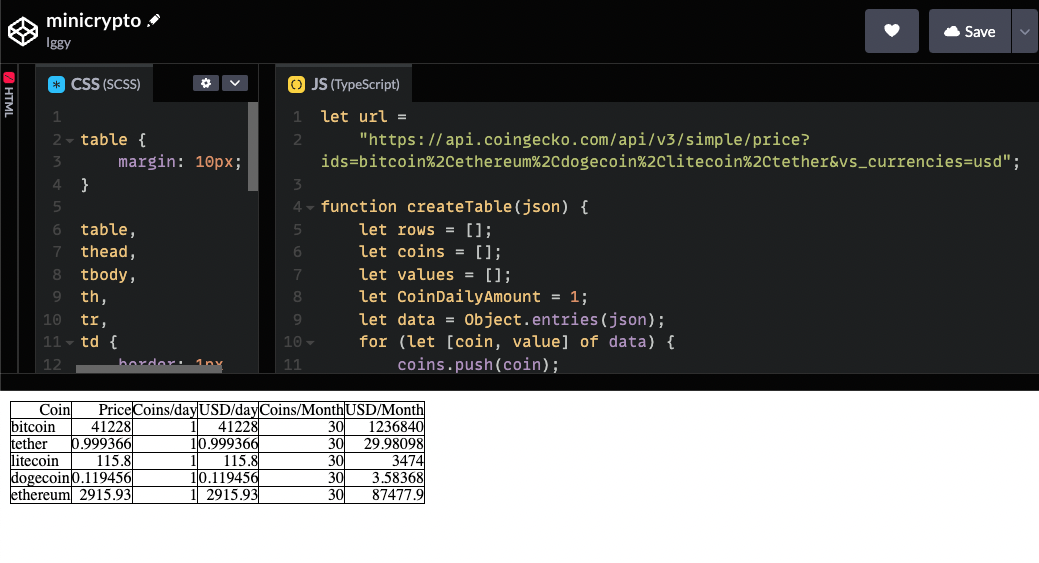
Task: Click the 'tbody,' selector in CSS
Action: [108, 275]
